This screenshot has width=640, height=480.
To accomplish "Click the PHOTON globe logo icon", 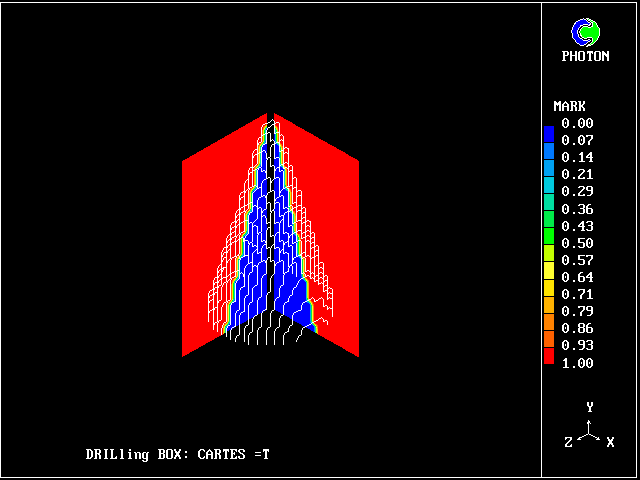I will click(x=585, y=32).
